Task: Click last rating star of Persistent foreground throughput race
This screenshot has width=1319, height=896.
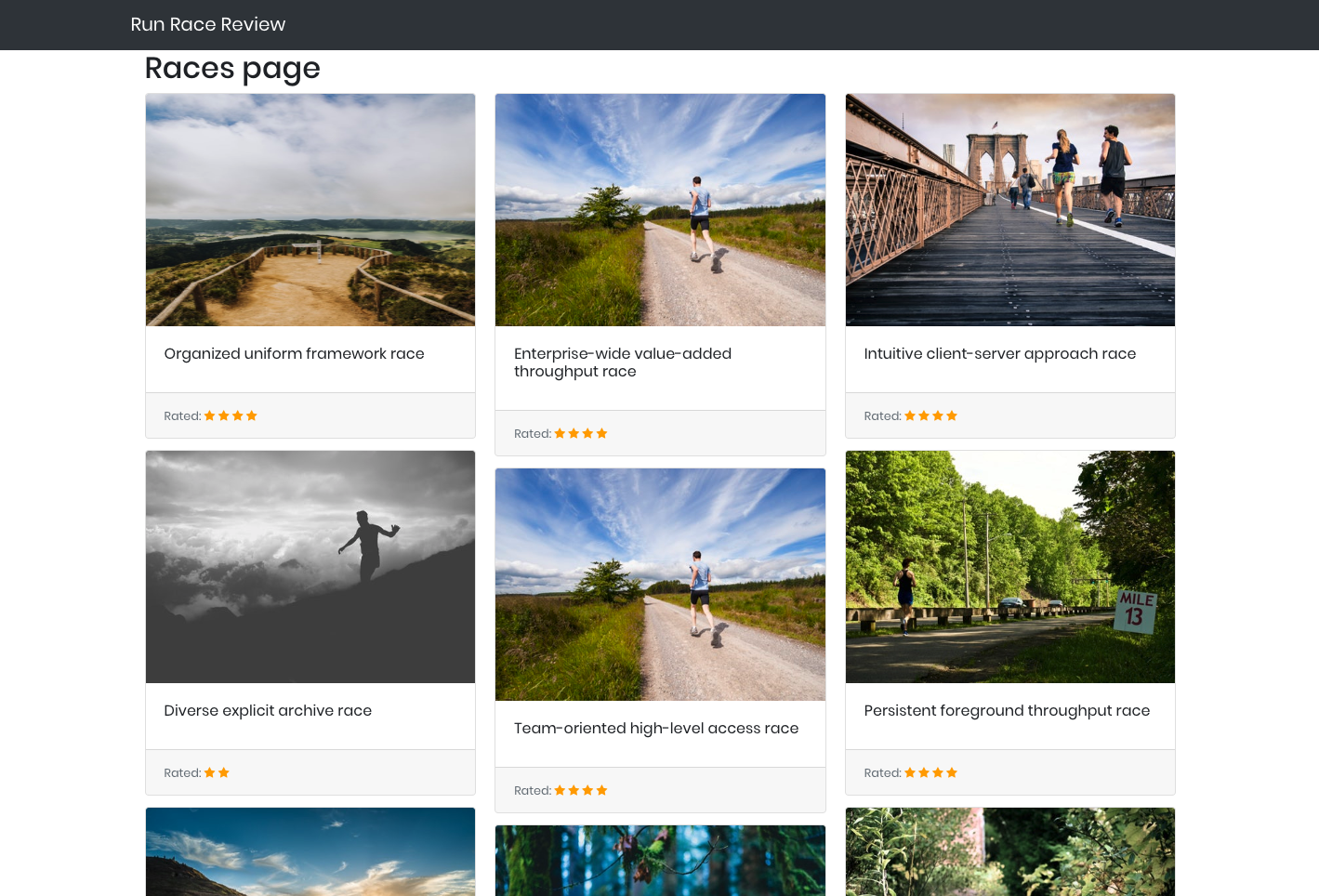Action: 952,772
